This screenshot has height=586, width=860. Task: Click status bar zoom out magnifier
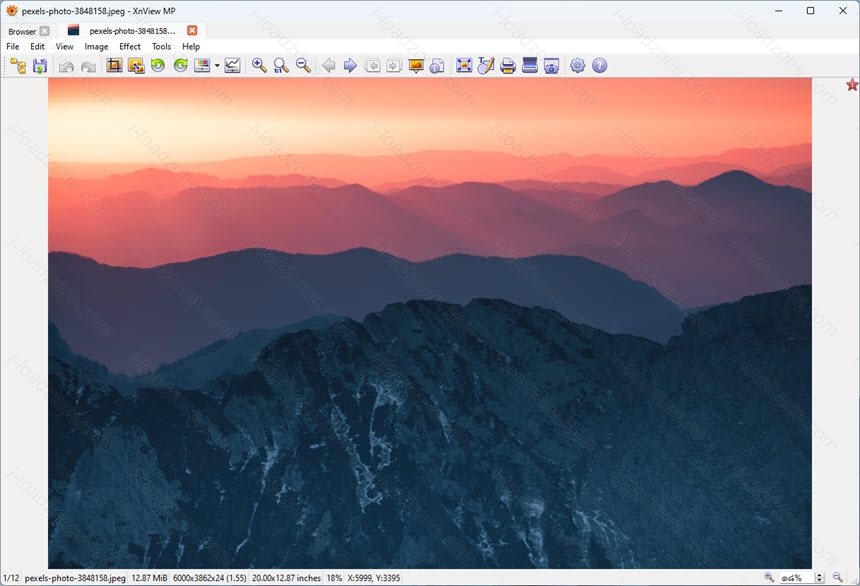point(838,577)
